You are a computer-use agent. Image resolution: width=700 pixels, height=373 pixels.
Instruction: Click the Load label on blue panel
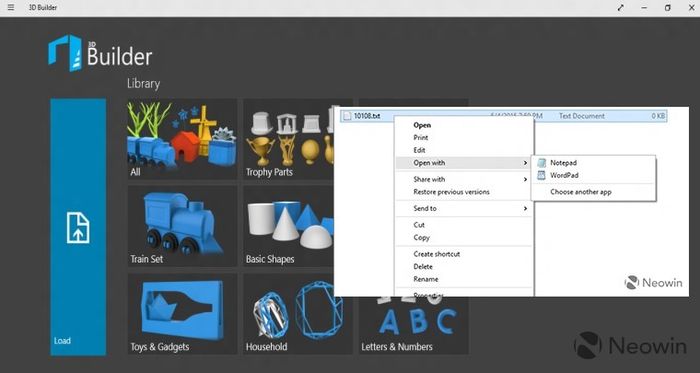tap(62, 341)
